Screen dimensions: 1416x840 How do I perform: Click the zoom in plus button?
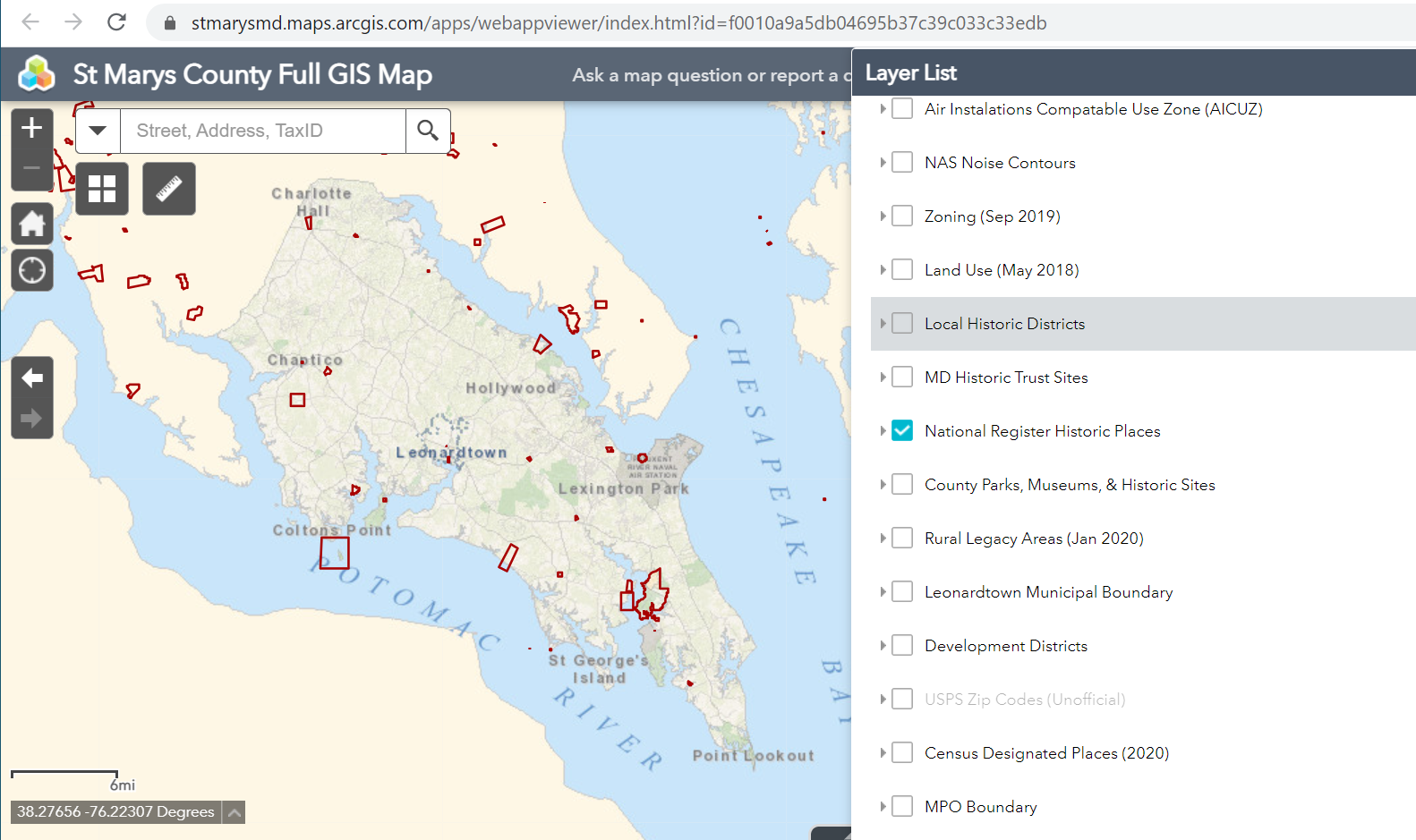(32, 128)
